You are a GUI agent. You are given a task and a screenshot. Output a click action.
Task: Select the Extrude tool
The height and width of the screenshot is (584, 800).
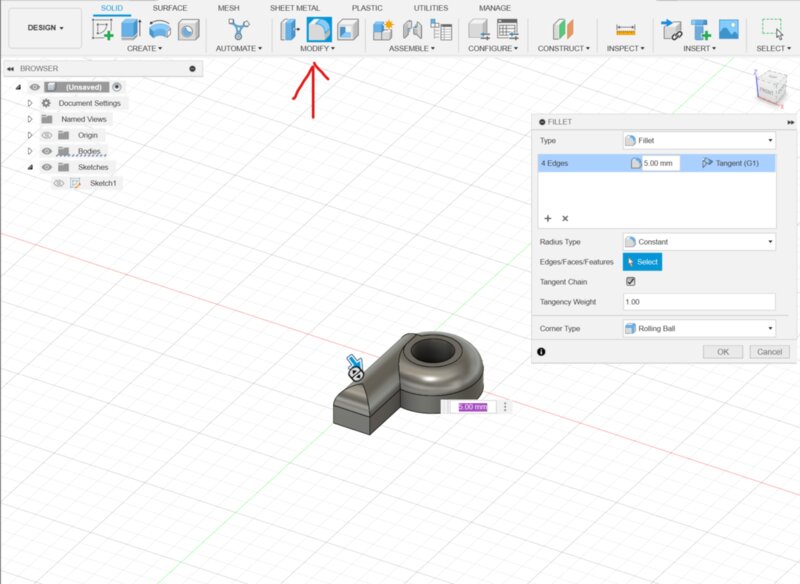pos(131,29)
